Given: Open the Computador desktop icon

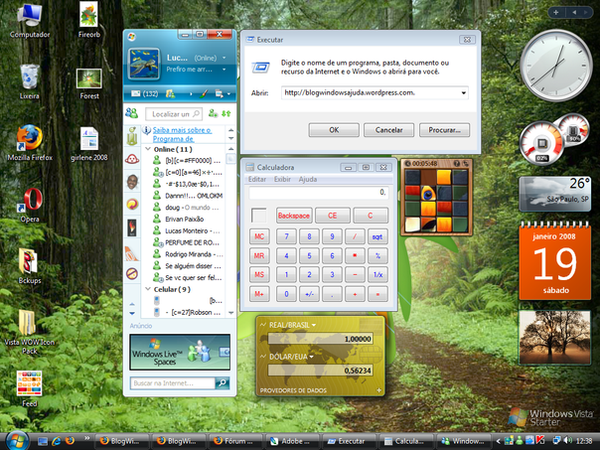Looking at the screenshot, I should click(x=29, y=20).
